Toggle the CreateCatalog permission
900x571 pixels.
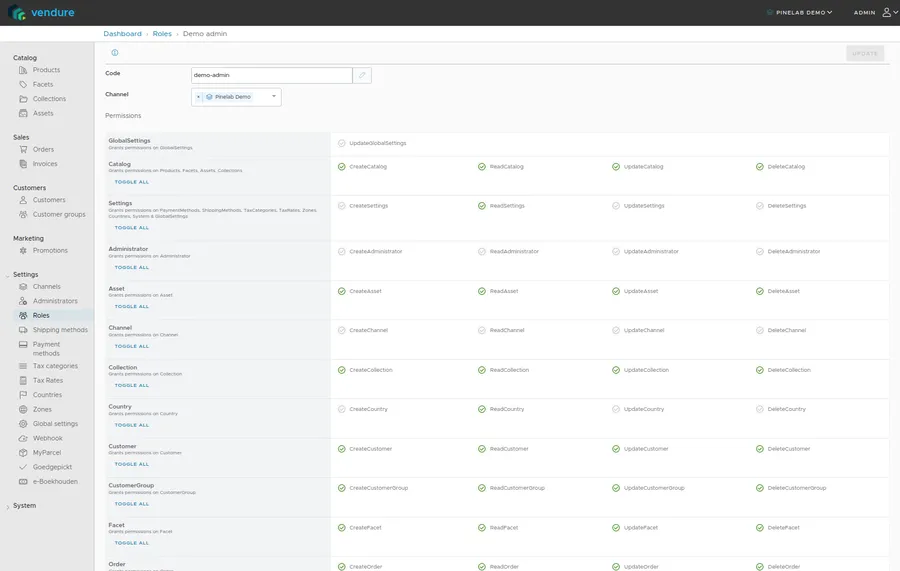click(x=342, y=167)
